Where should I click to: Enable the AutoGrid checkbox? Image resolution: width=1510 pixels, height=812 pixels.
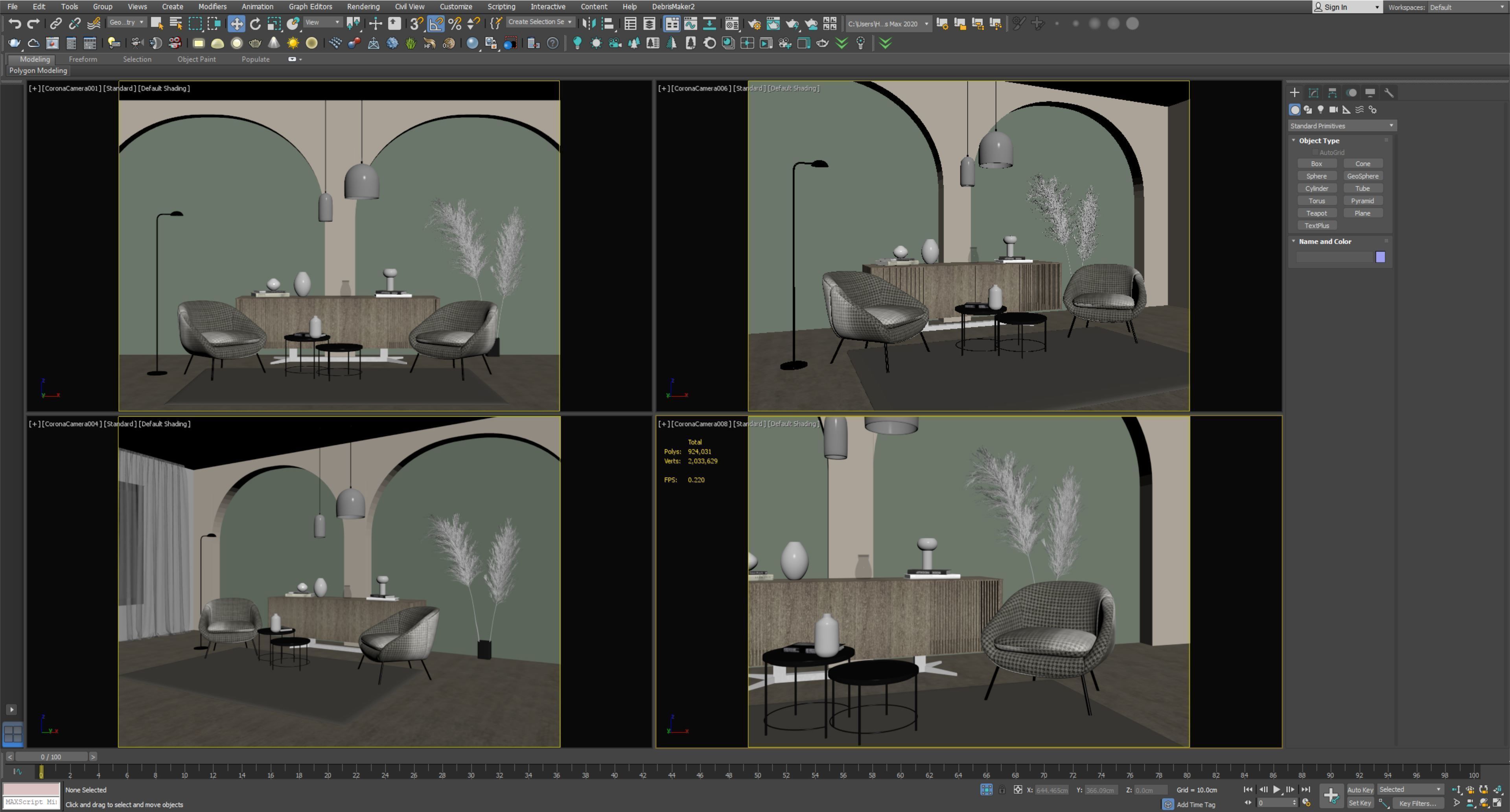[1315, 152]
